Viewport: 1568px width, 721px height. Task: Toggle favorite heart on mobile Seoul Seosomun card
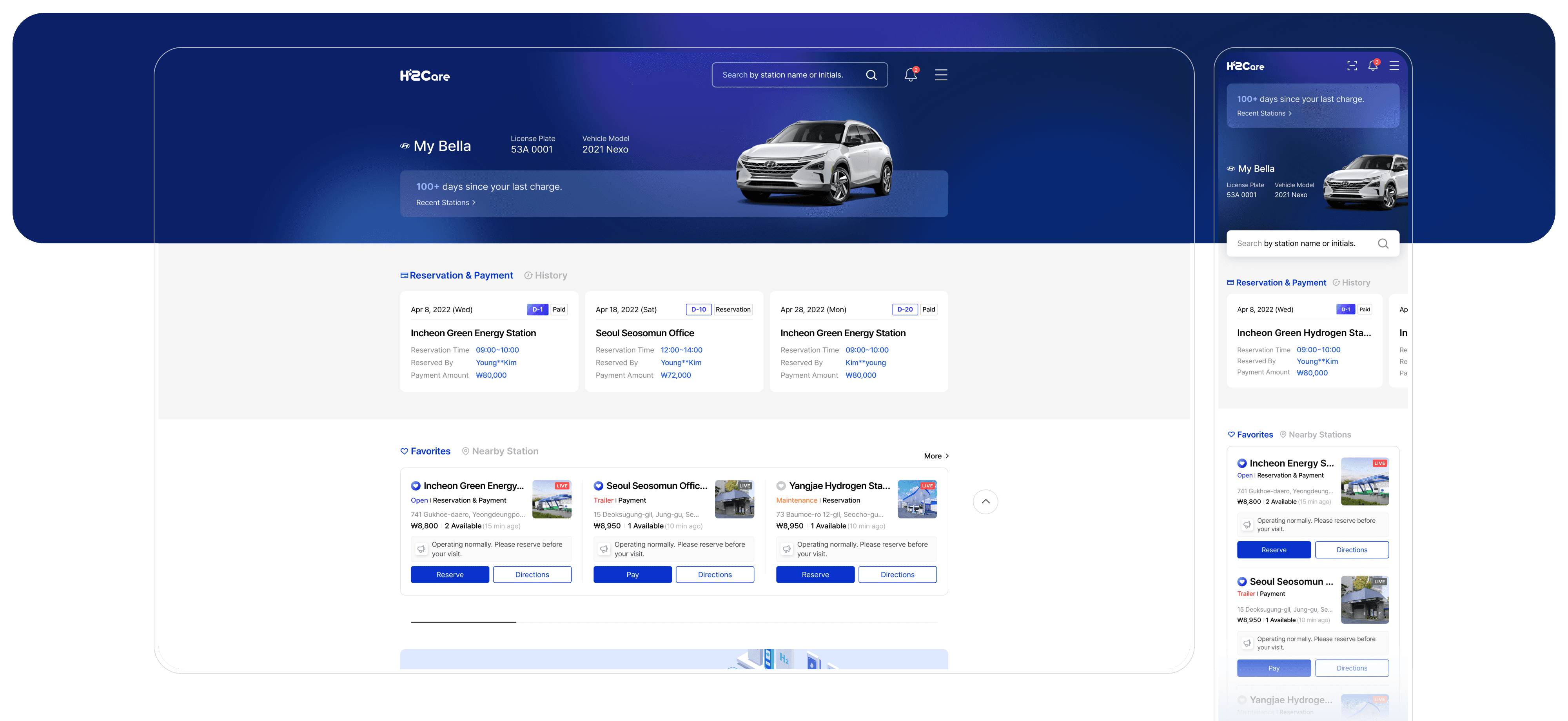[1242, 582]
